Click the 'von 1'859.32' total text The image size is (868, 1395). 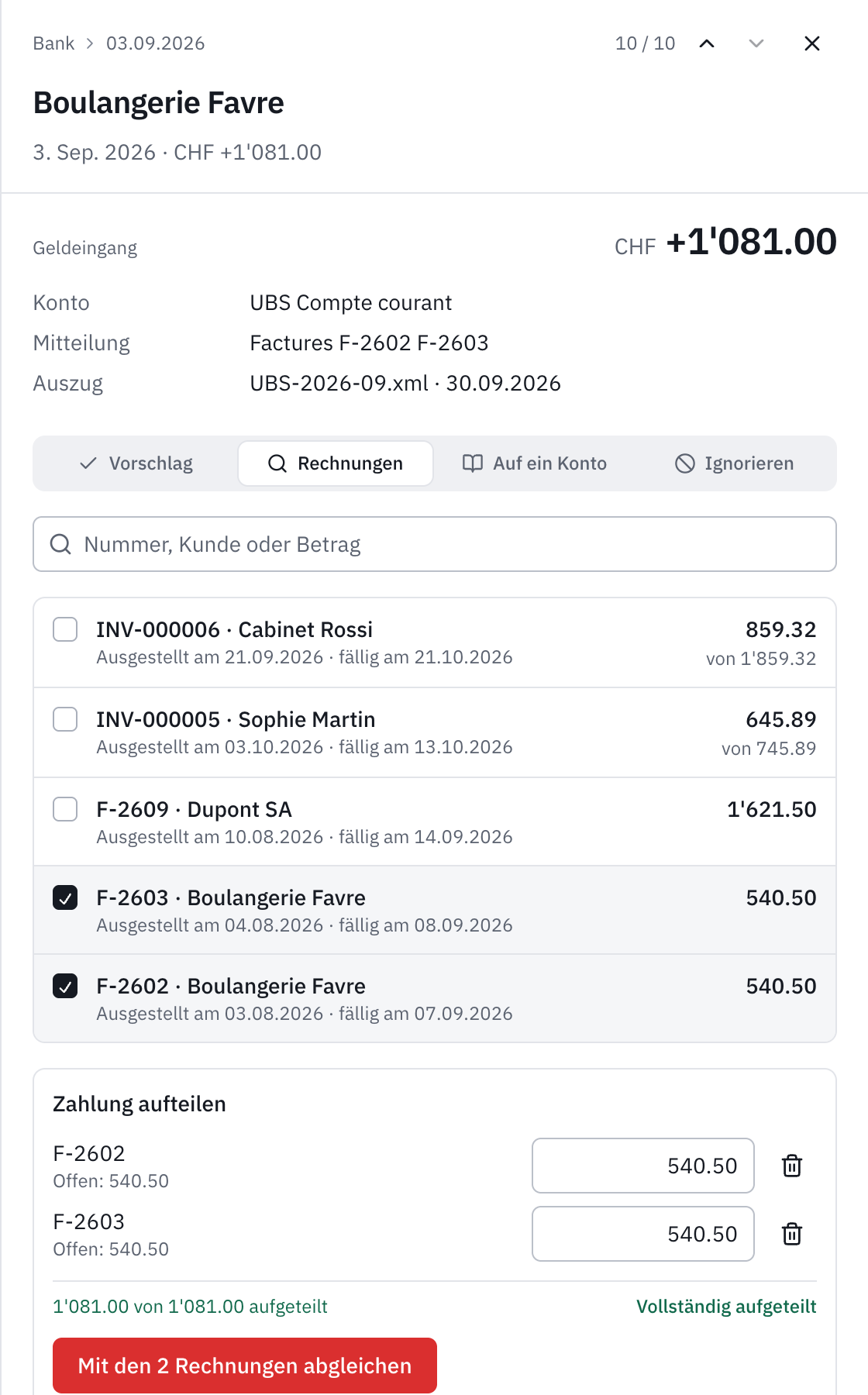click(761, 659)
